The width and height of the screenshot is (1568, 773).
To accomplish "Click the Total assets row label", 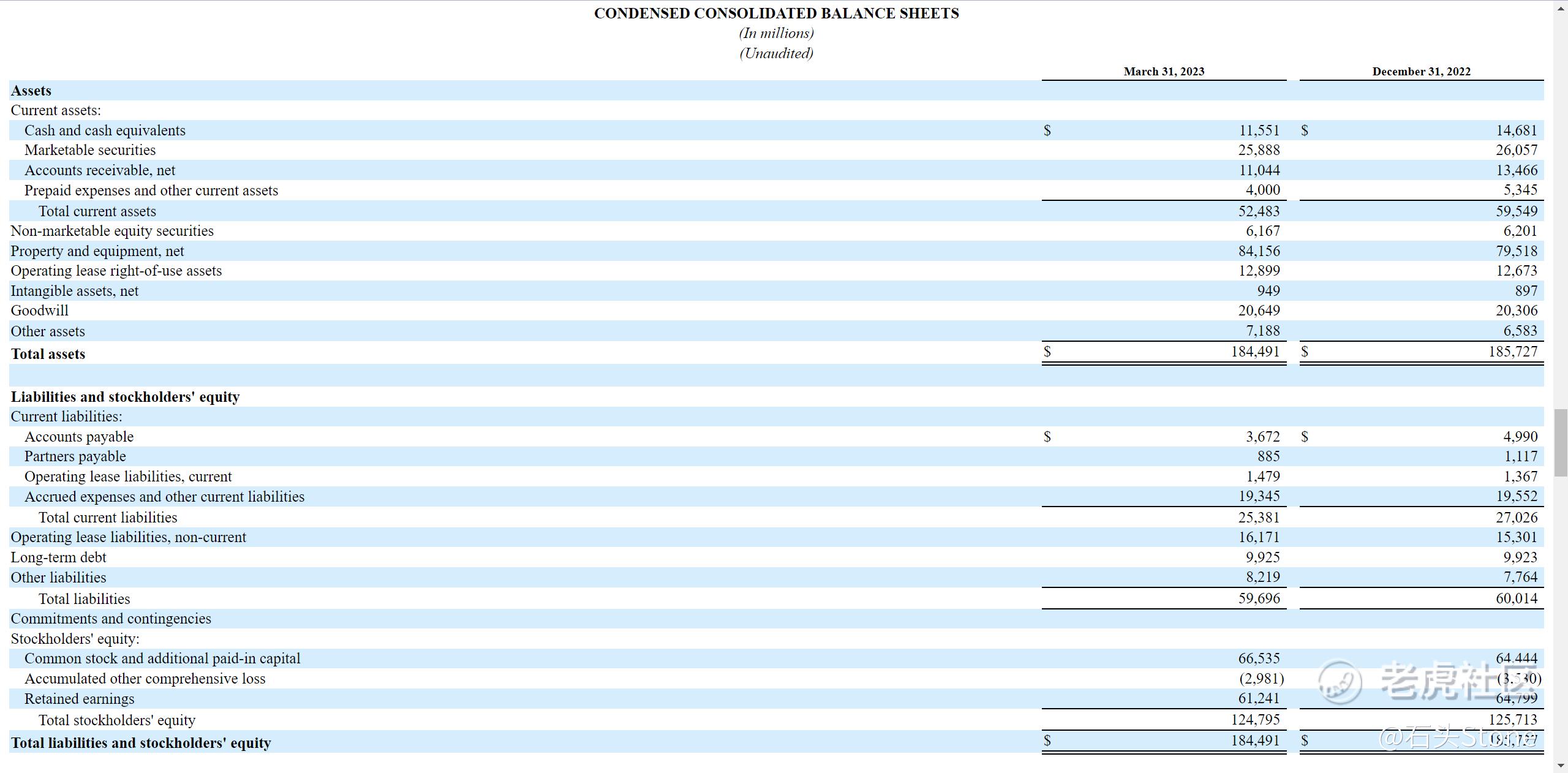I will [x=48, y=354].
